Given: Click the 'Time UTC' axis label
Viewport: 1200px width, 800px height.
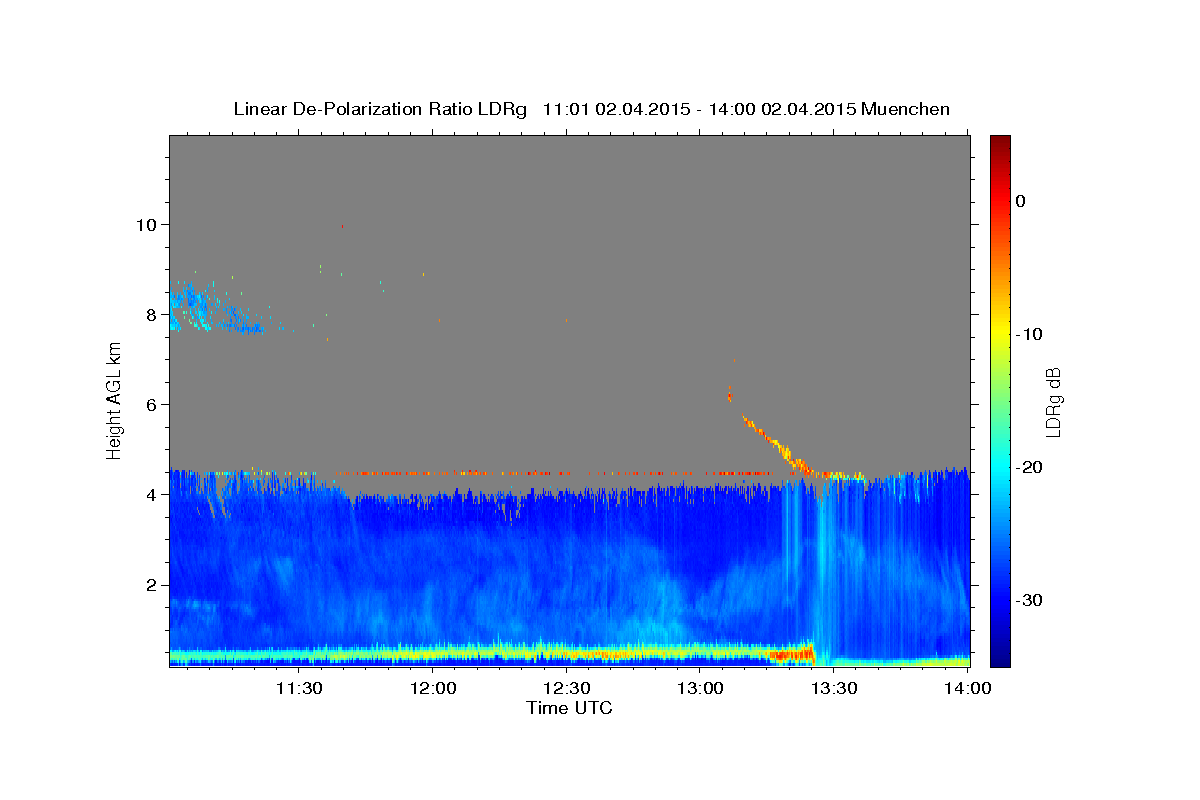Looking at the screenshot, I should [x=569, y=708].
